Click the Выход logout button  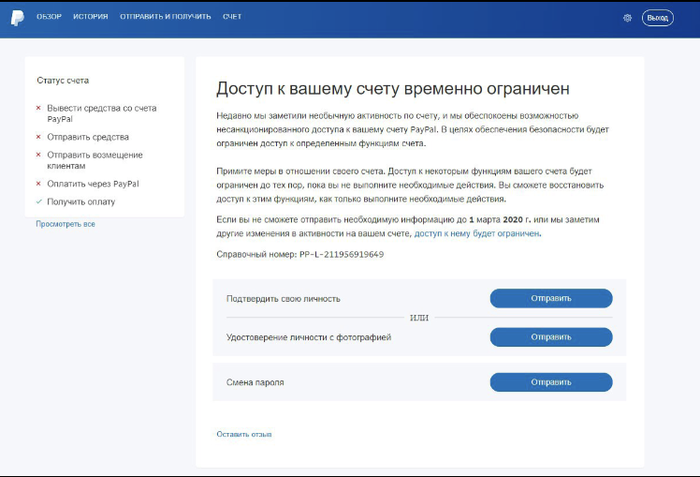(658, 18)
